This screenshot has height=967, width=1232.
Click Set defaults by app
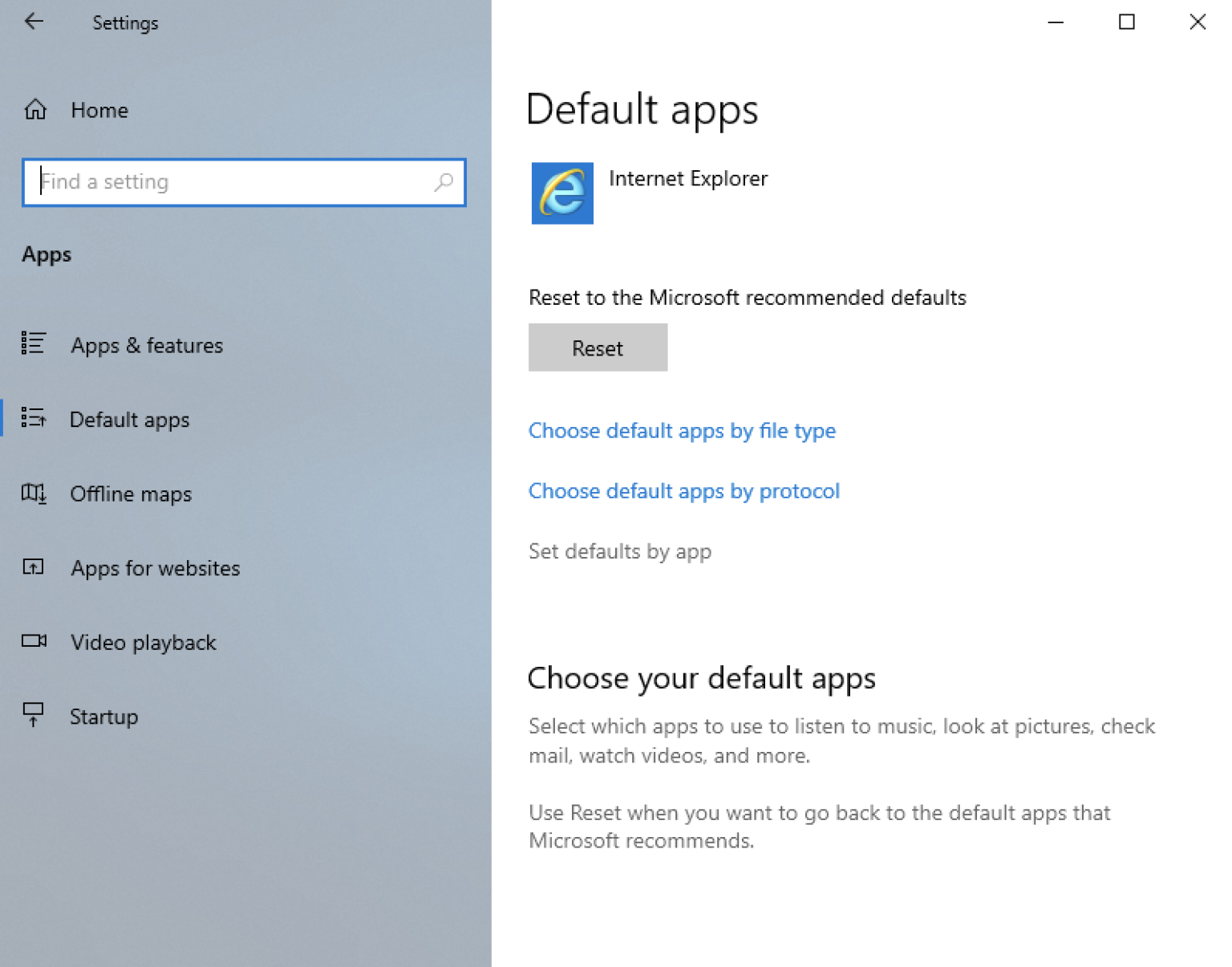619,551
